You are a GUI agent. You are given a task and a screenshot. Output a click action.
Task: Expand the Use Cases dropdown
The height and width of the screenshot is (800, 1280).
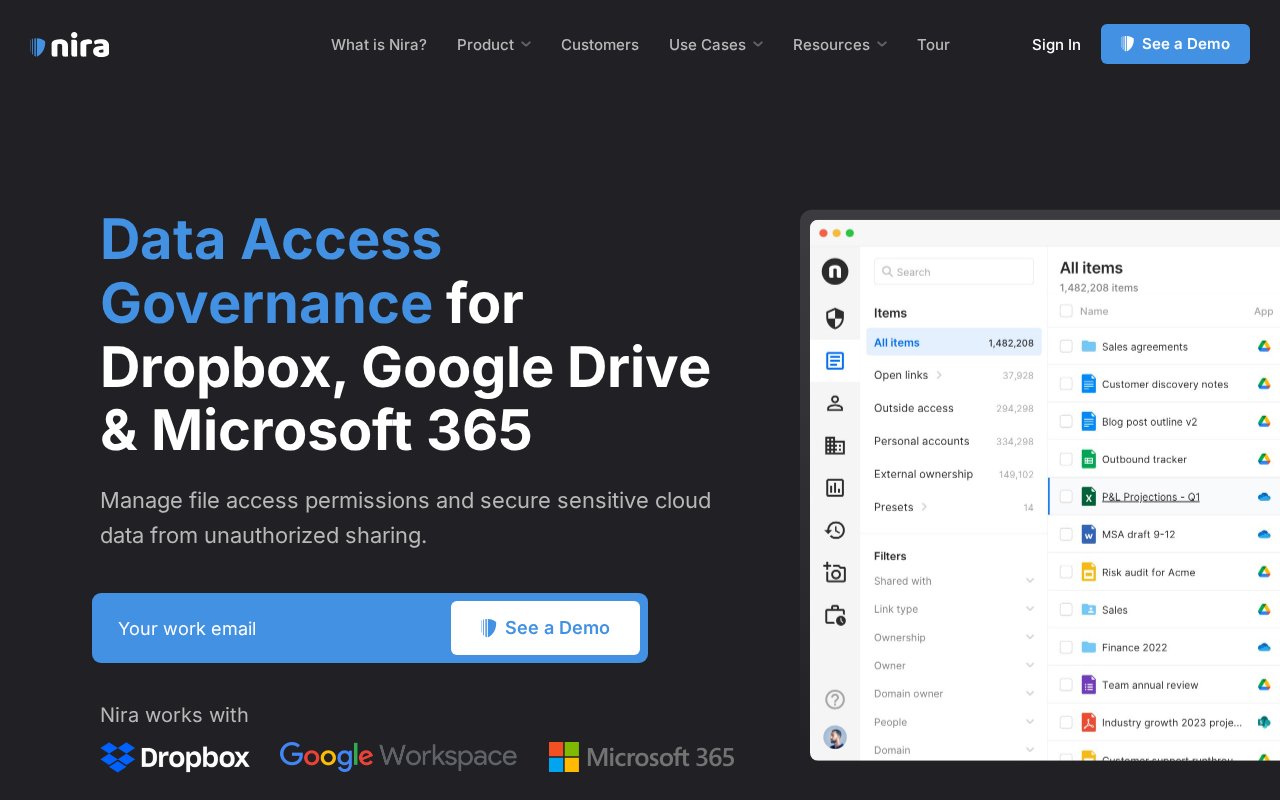(x=716, y=45)
